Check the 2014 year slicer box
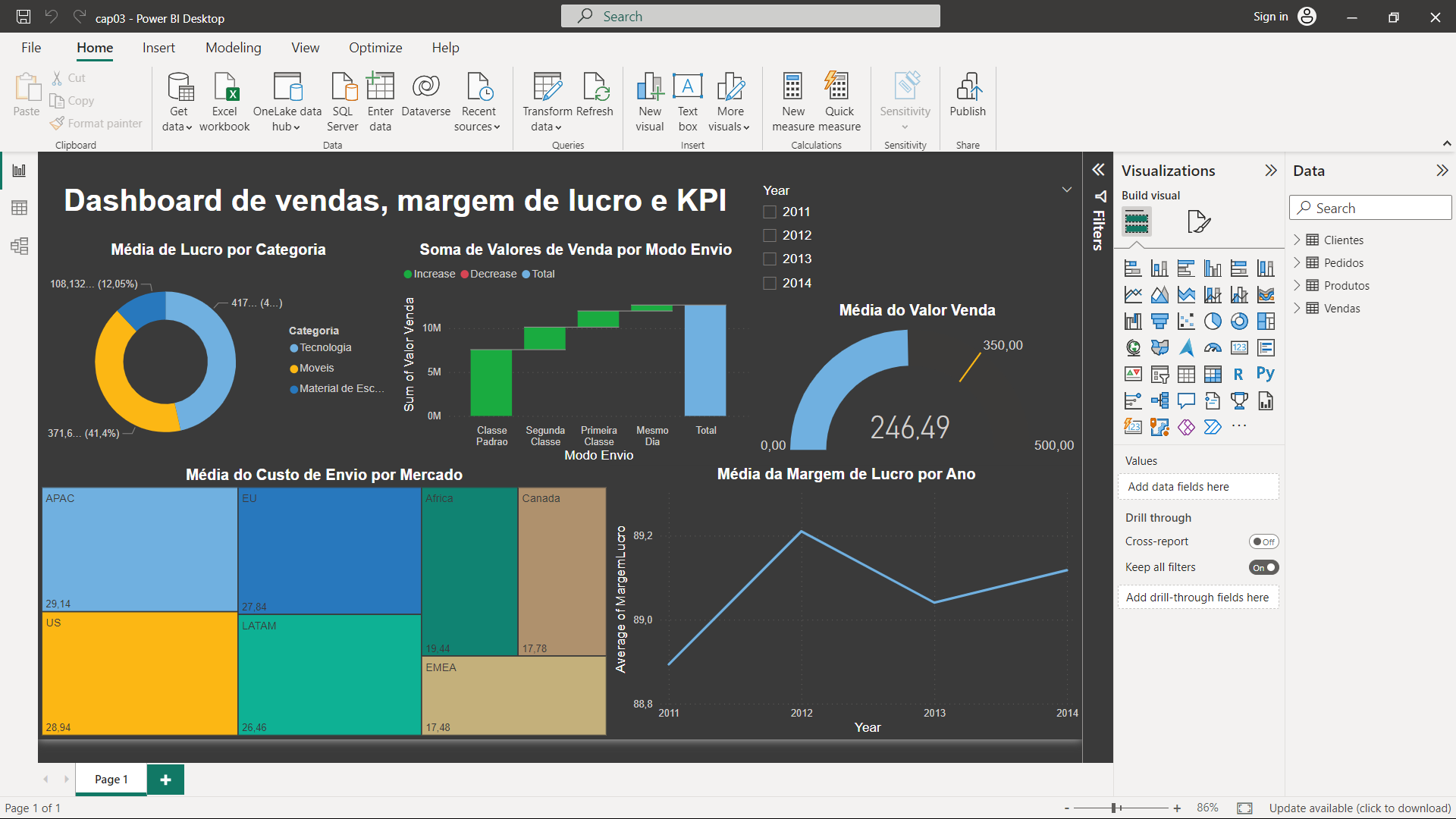1456x819 pixels. point(770,283)
